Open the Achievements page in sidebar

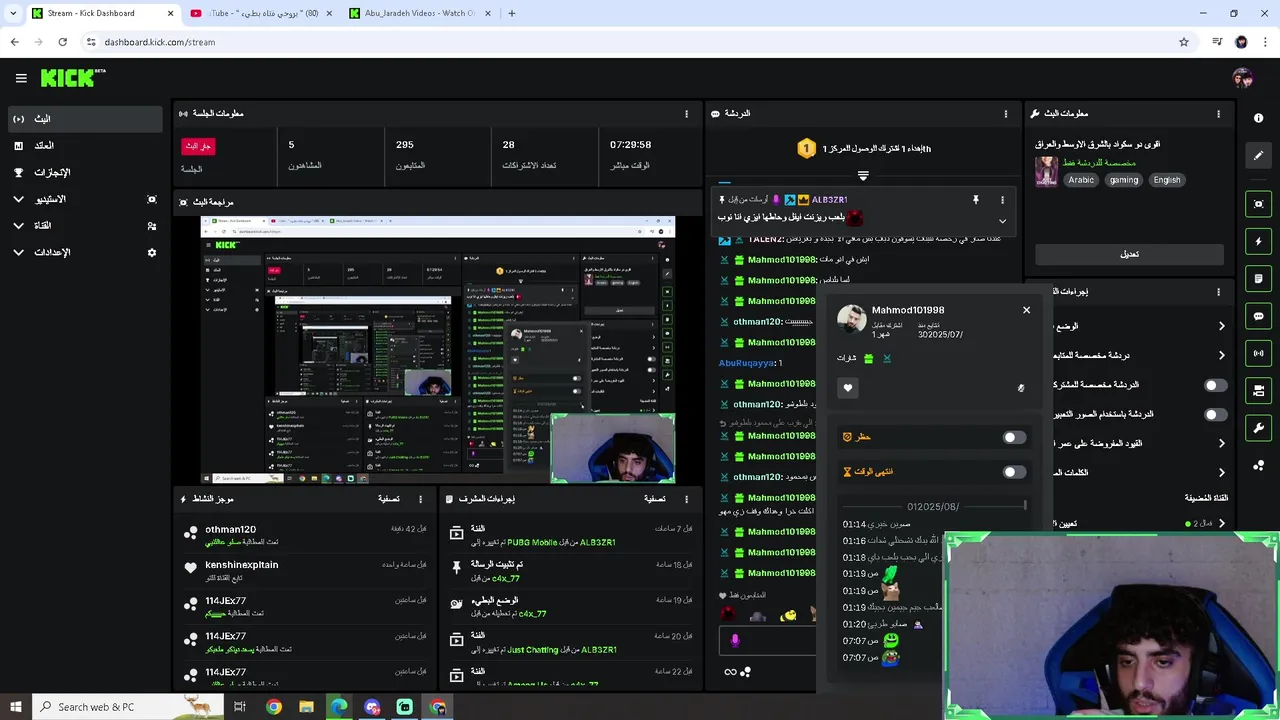pos(84,173)
